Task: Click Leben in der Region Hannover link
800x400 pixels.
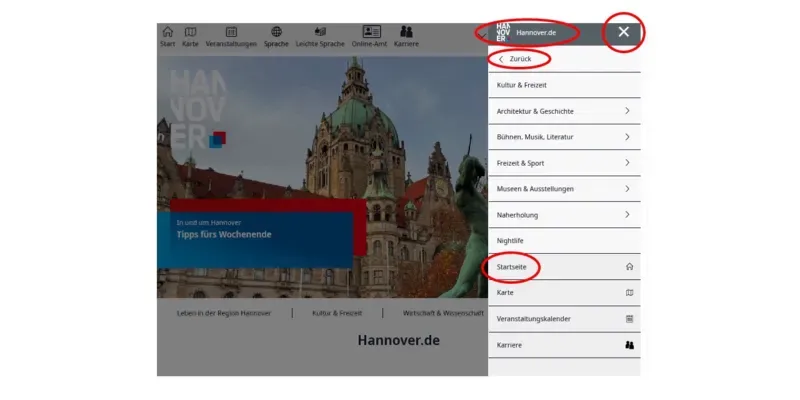Action: point(224,313)
